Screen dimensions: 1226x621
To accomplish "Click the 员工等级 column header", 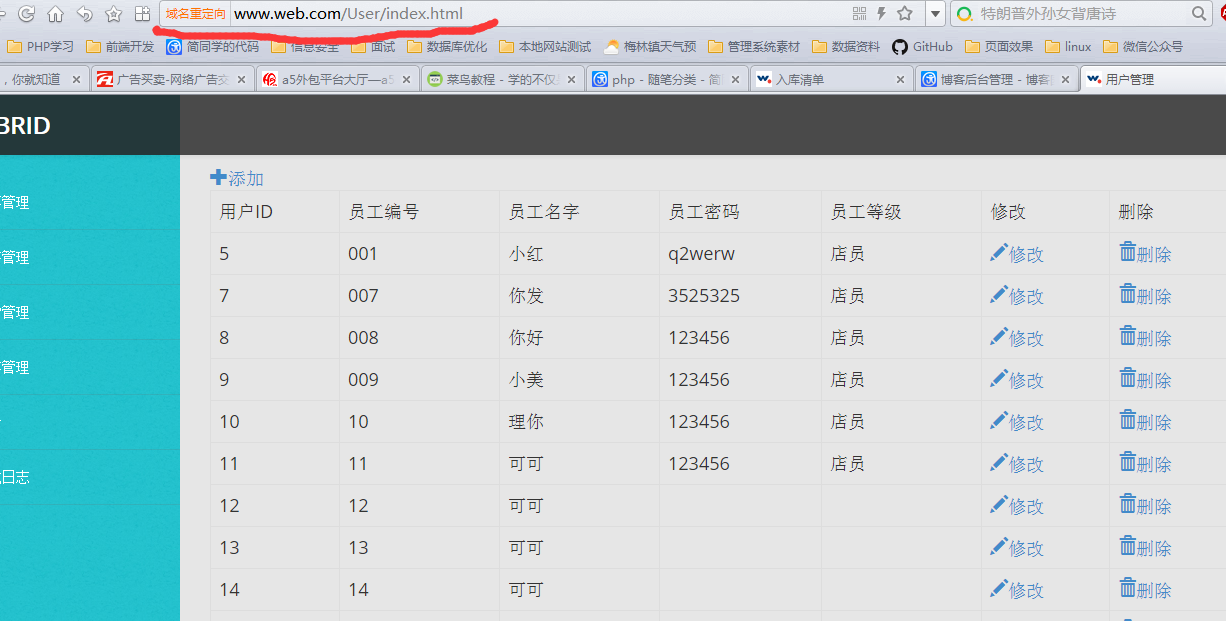I will [x=866, y=211].
